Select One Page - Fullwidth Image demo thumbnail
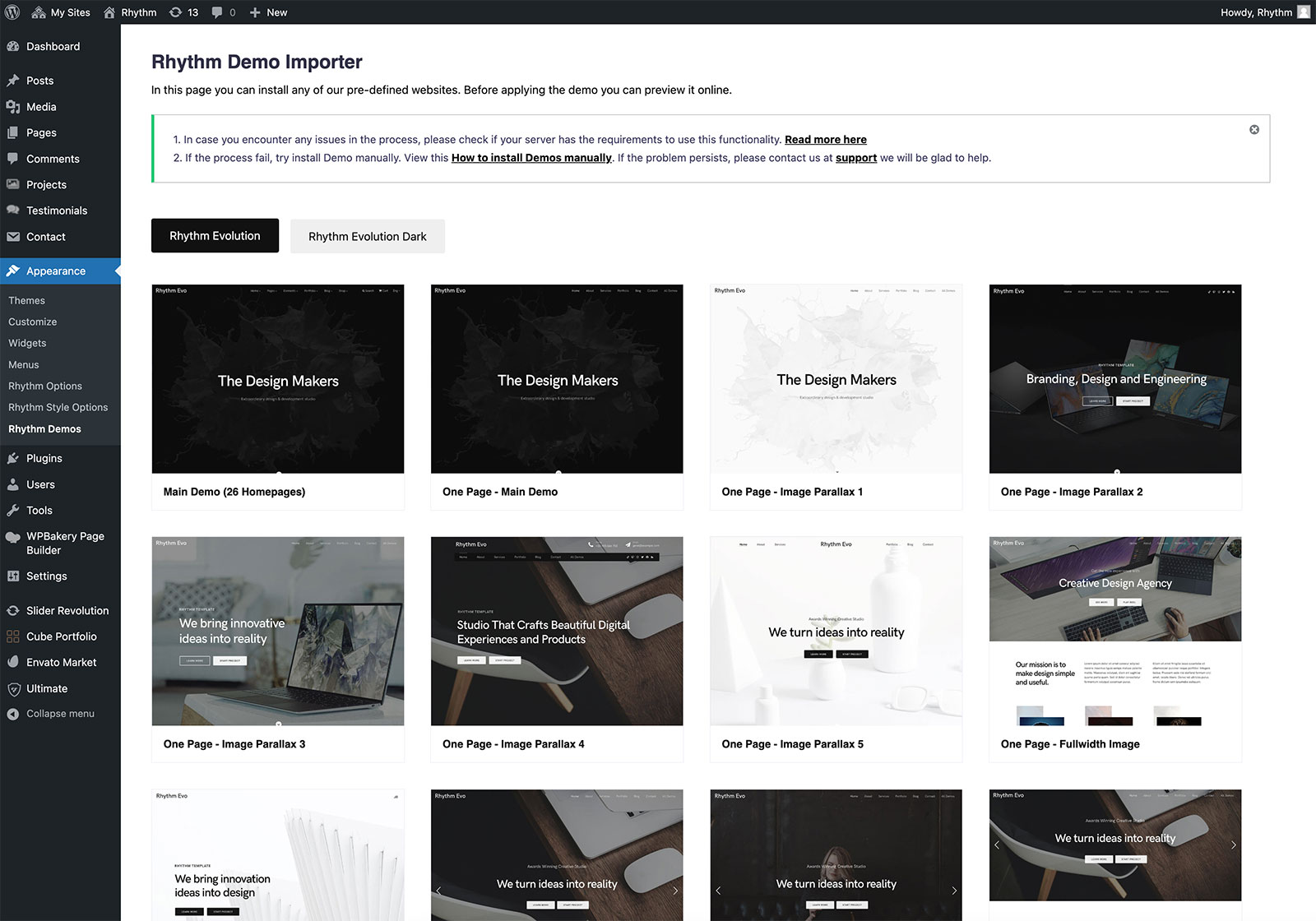 pyautogui.click(x=1114, y=631)
